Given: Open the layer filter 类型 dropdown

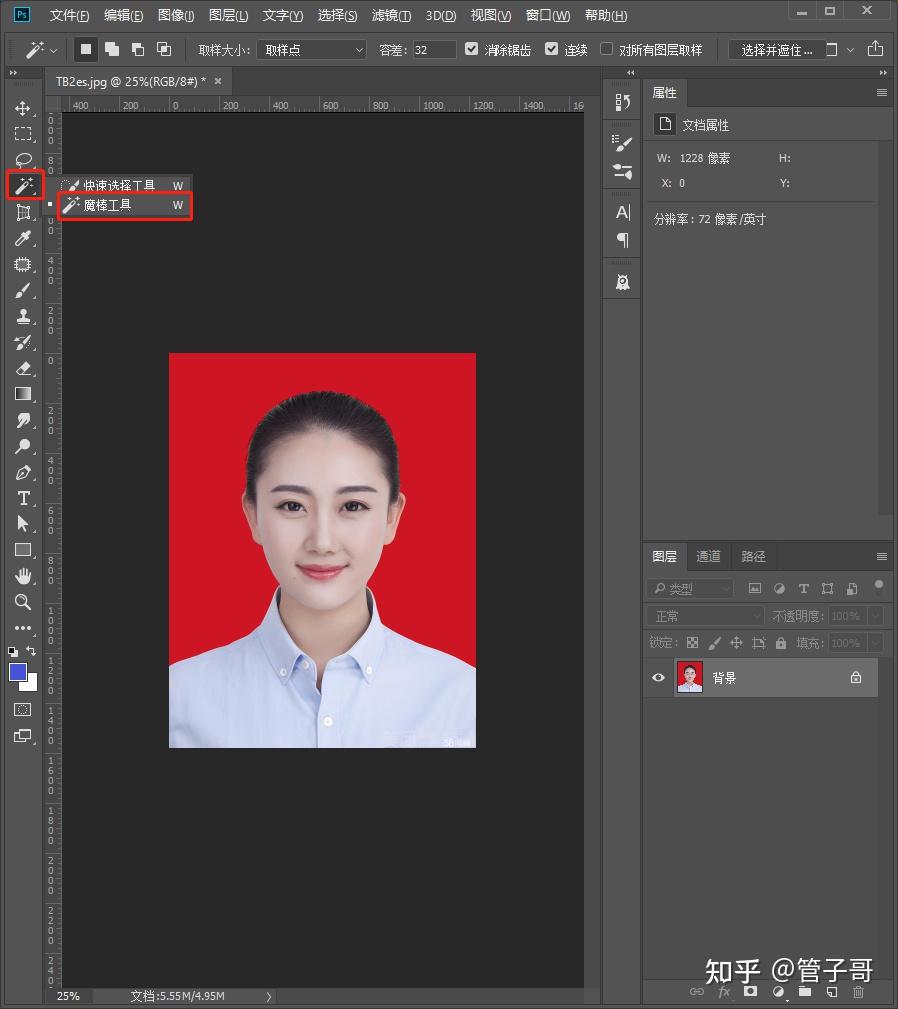Looking at the screenshot, I should pyautogui.click(x=690, y=588).
